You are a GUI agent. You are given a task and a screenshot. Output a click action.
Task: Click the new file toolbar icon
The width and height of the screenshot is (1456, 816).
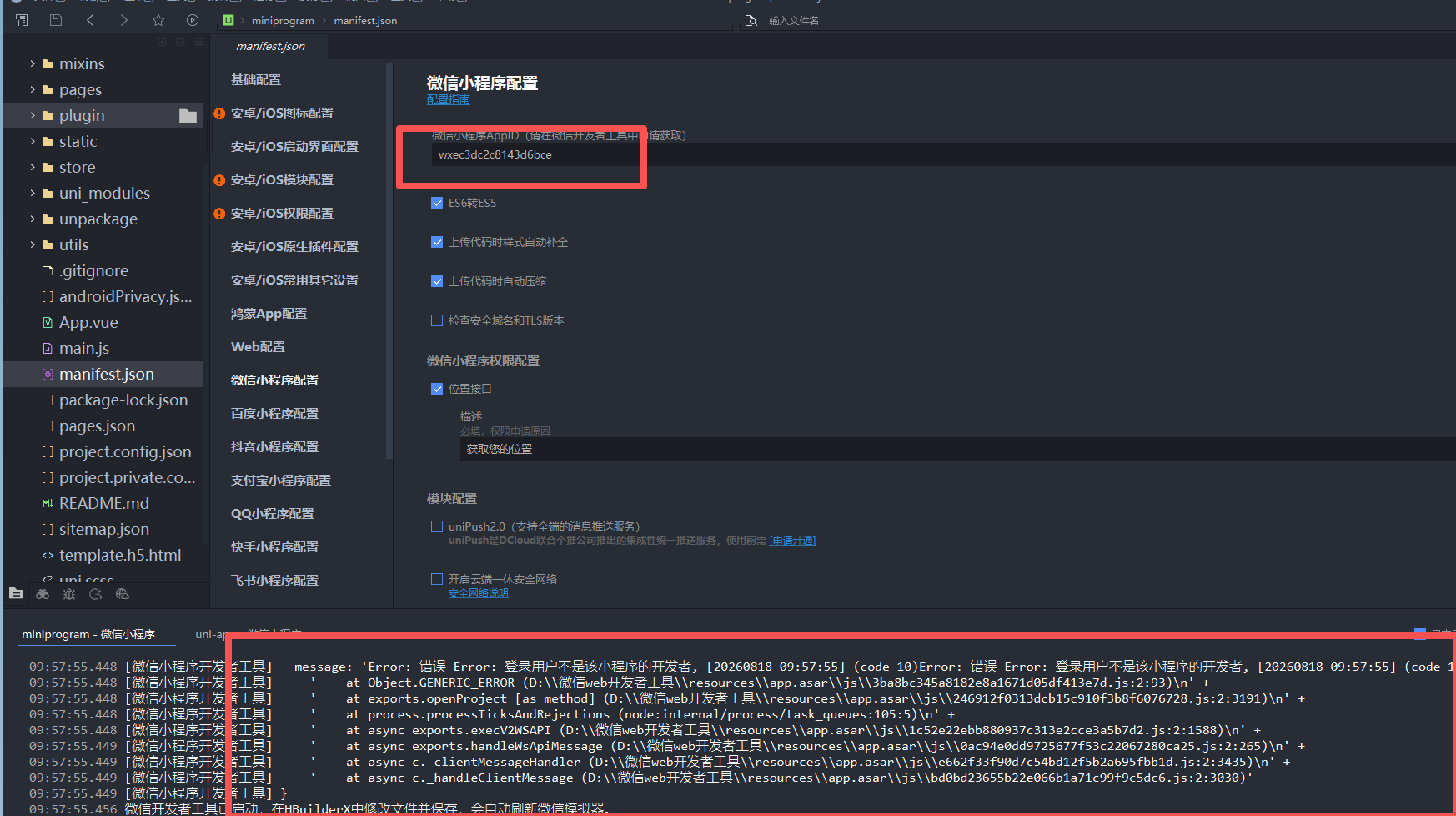(22, 20)
